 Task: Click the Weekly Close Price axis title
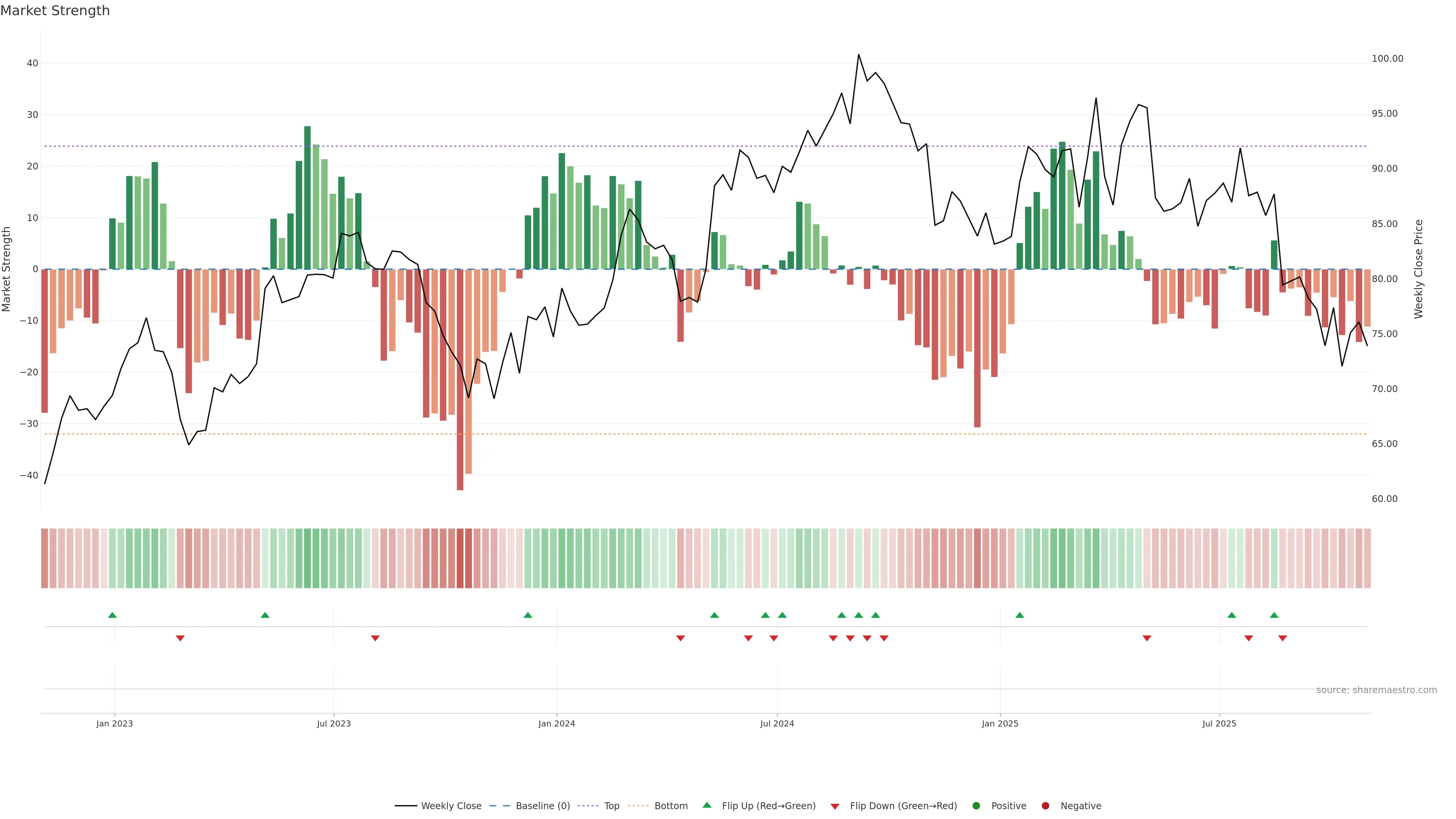[1418, 269]
